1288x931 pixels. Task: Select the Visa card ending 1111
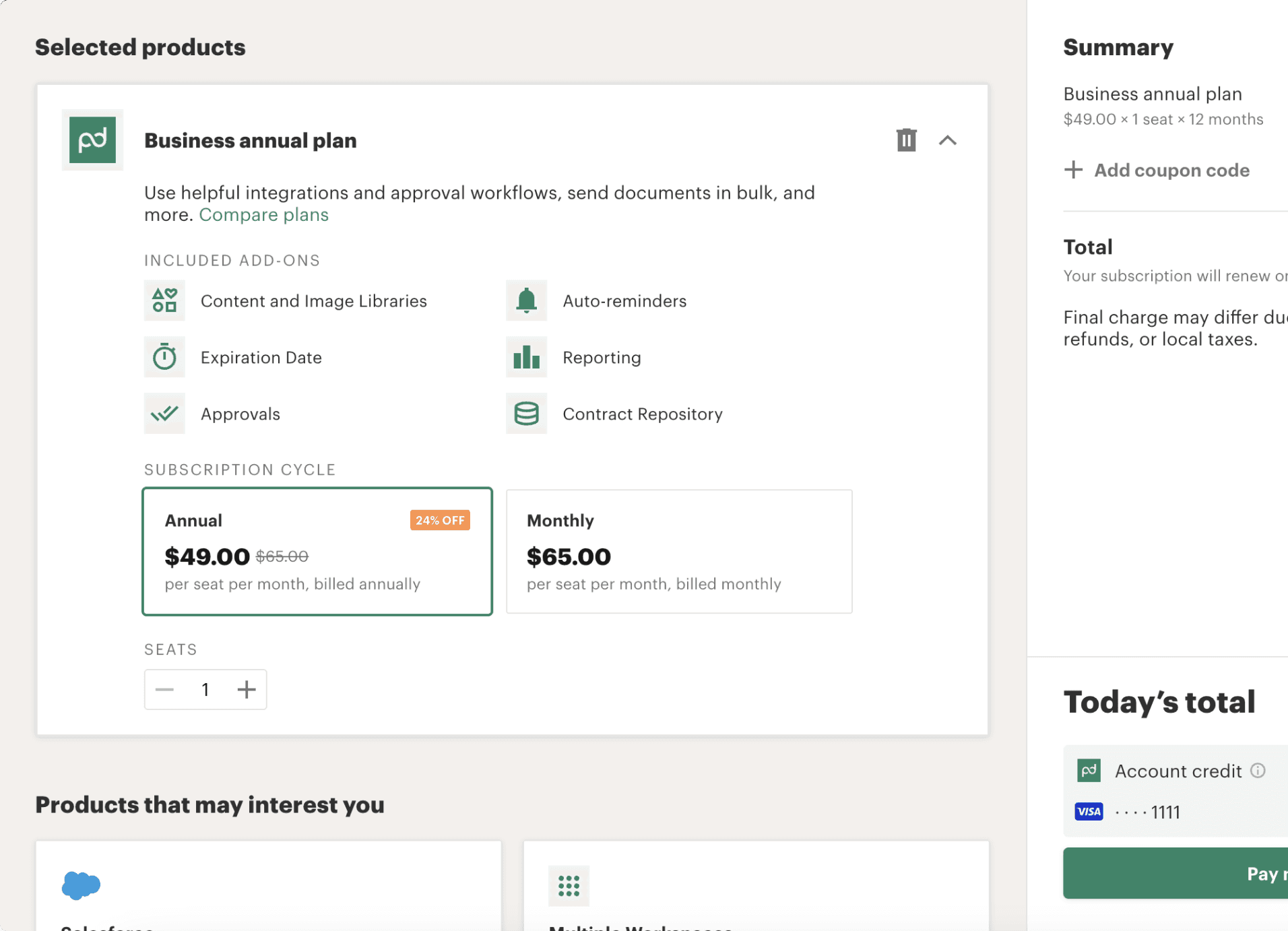click(x=1147, y=812)
